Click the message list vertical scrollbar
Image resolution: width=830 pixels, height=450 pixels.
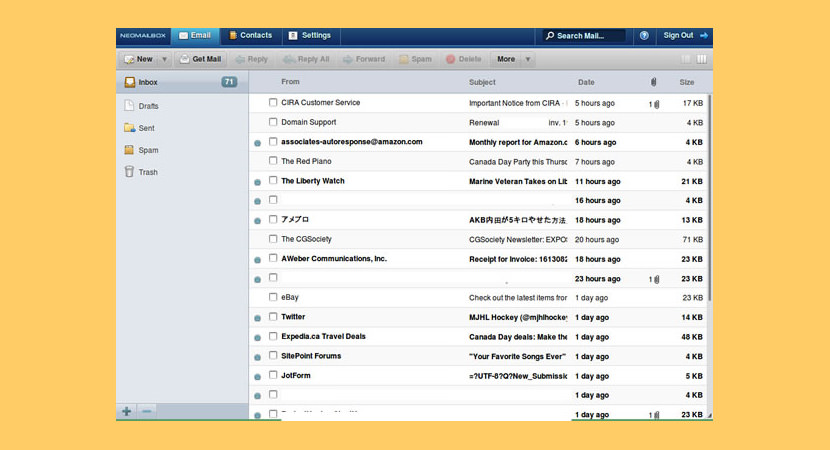tap(709, 197)
